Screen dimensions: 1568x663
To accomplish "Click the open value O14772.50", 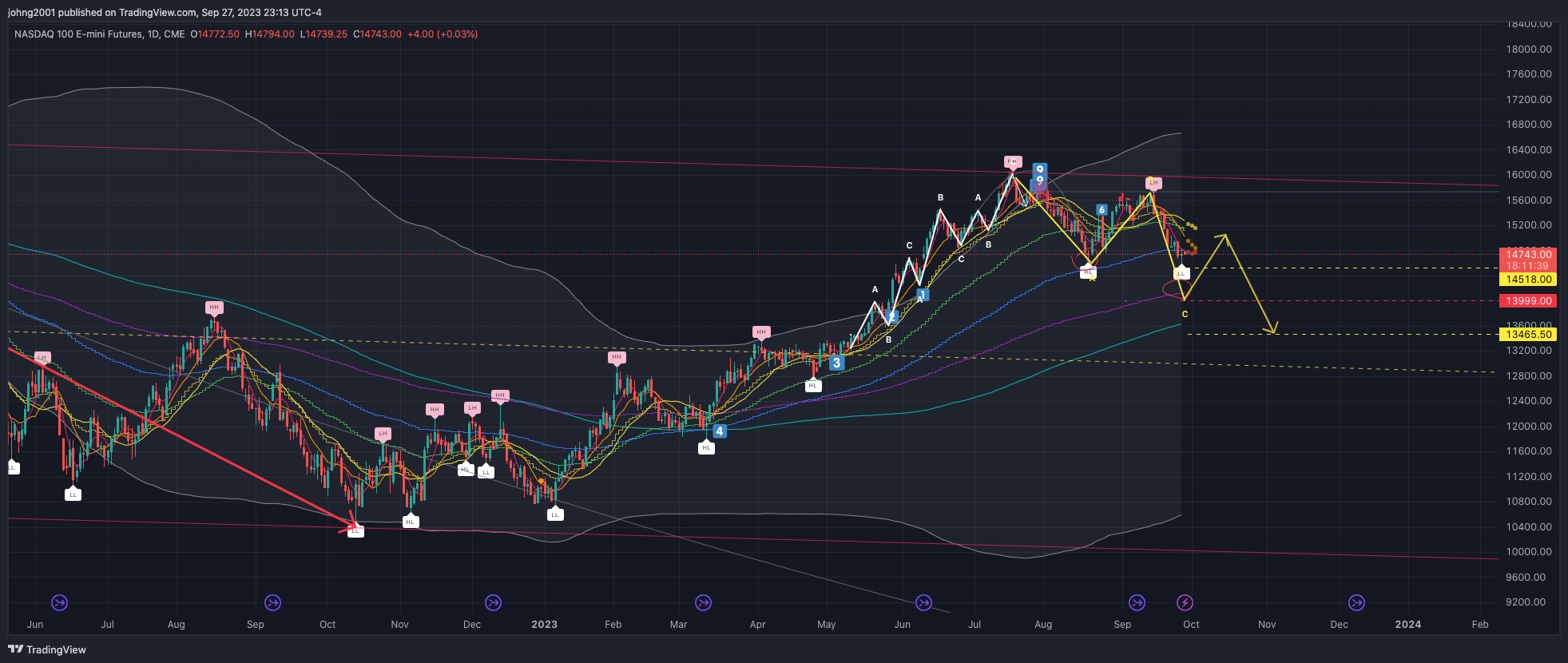I will 215,34.
